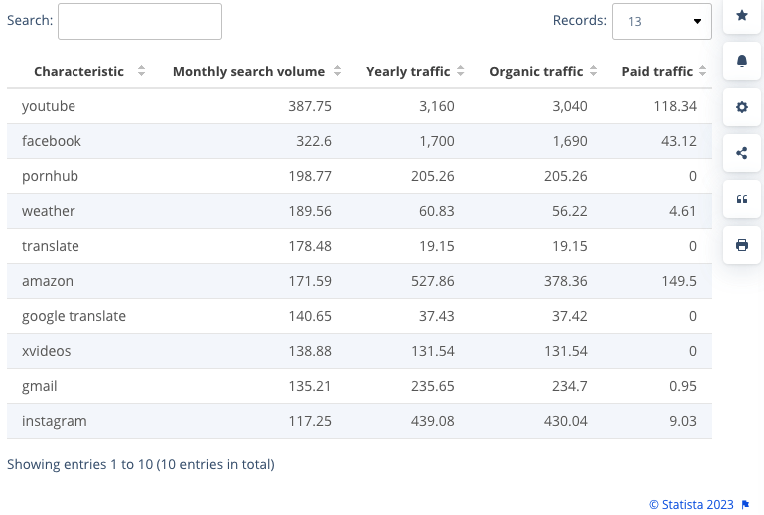Select the translate row label

coord(50,247)
